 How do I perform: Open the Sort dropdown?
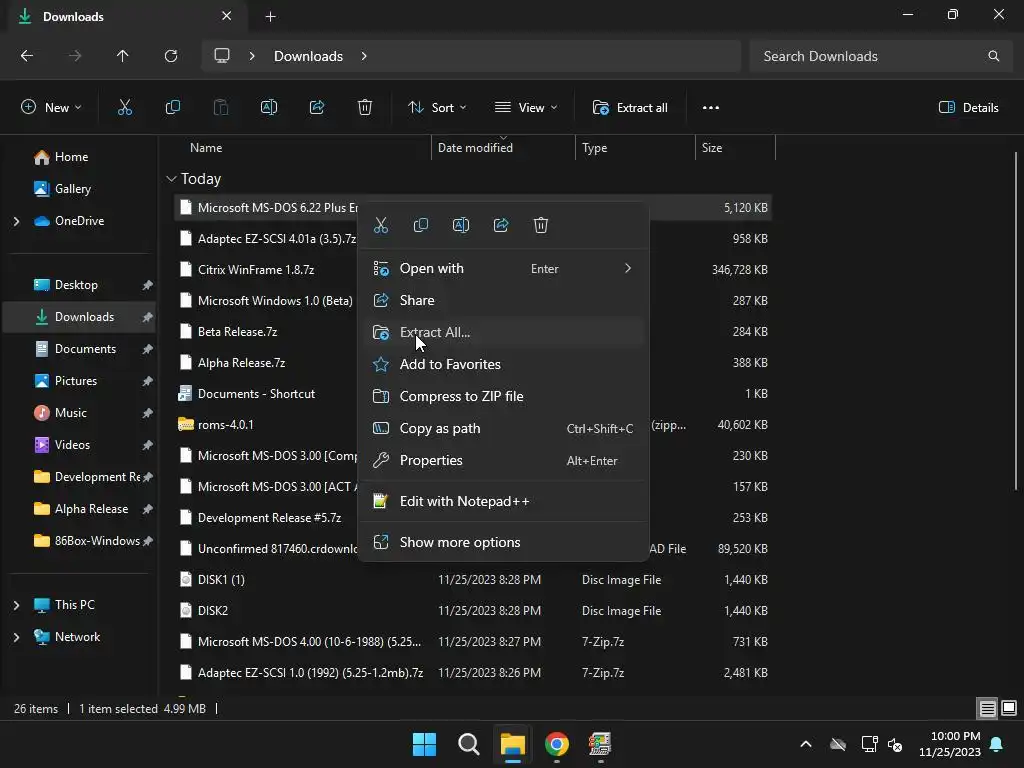[x=437, y=108]
